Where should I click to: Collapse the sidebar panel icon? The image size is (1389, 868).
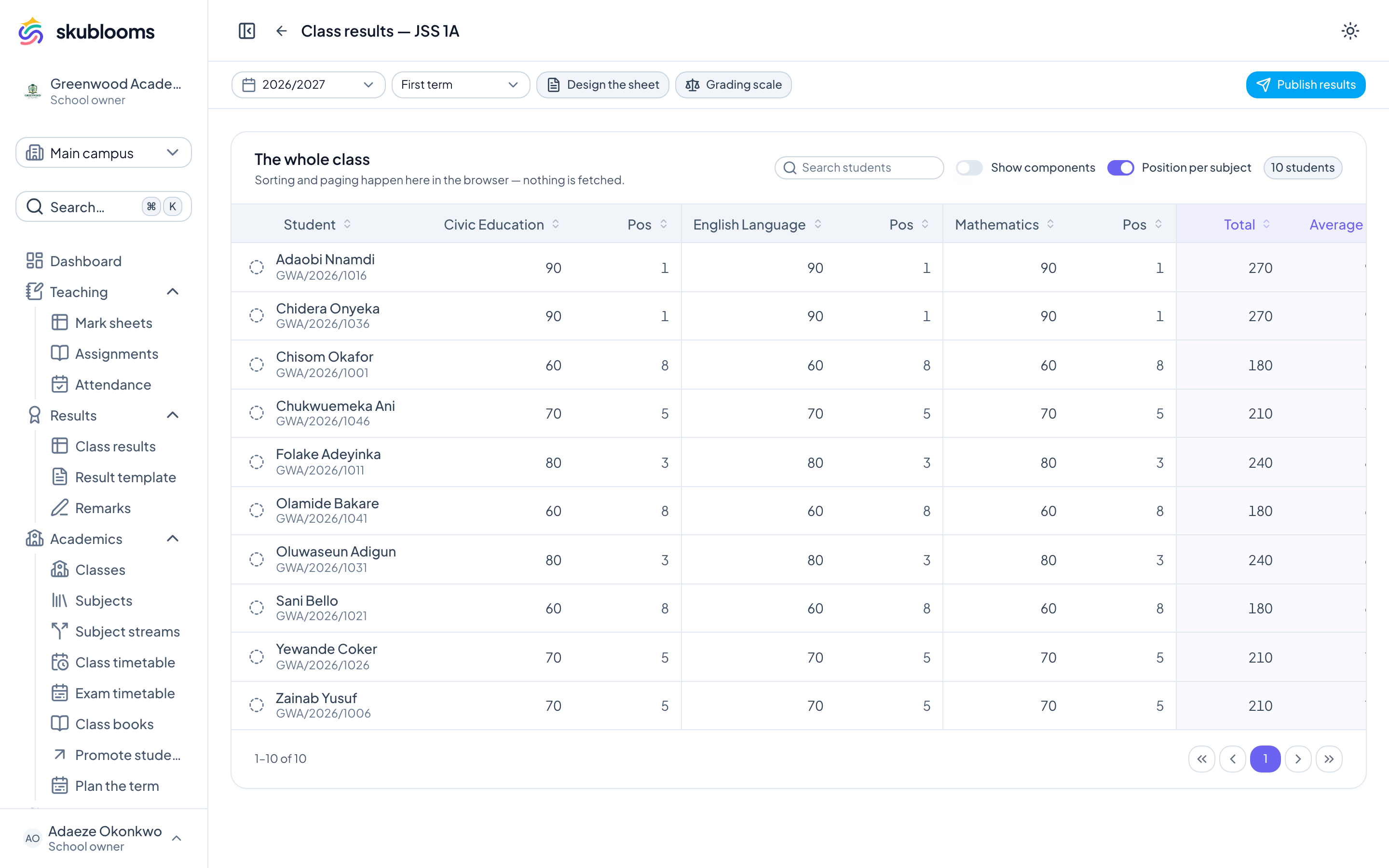pyautogui.click(x=247, y=31)
